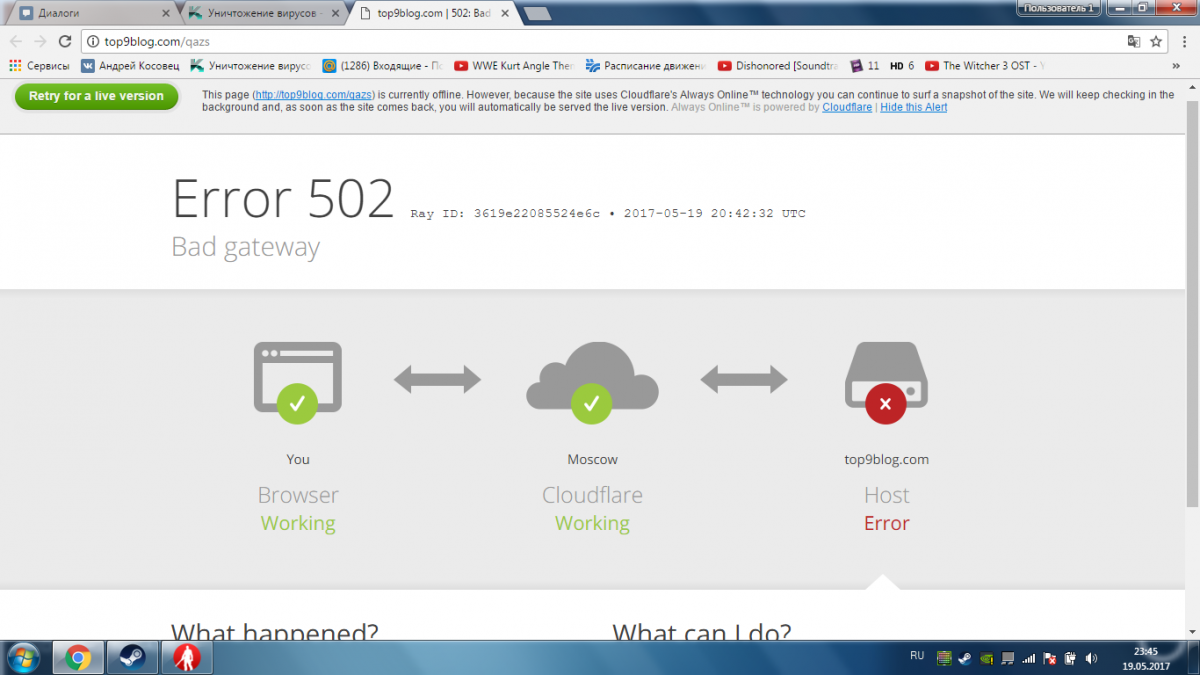Image resolution: width=1200 pixels, height=675 pixels.
Task: Click the power plug tray icon
Action: 1070,658
